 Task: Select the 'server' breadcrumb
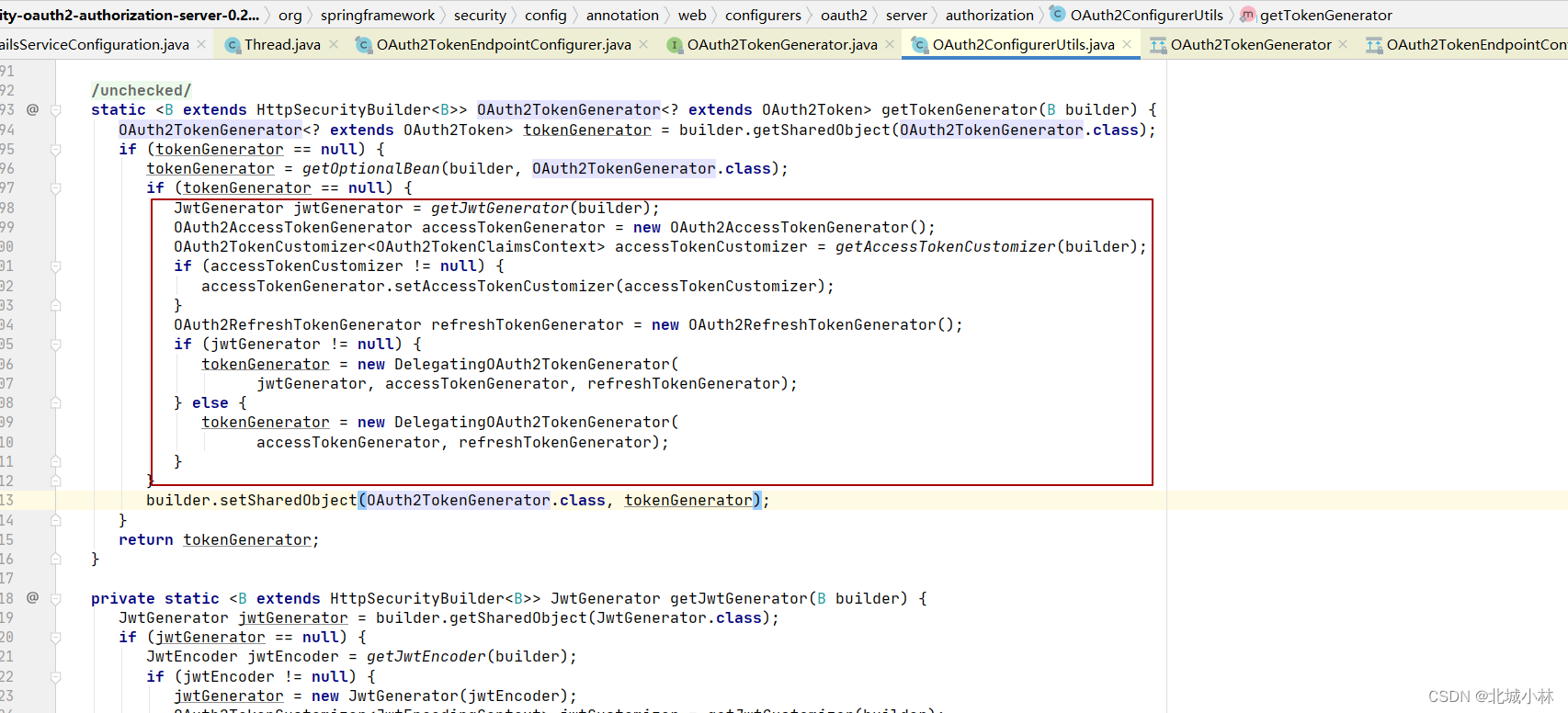(x=906, y=15)
